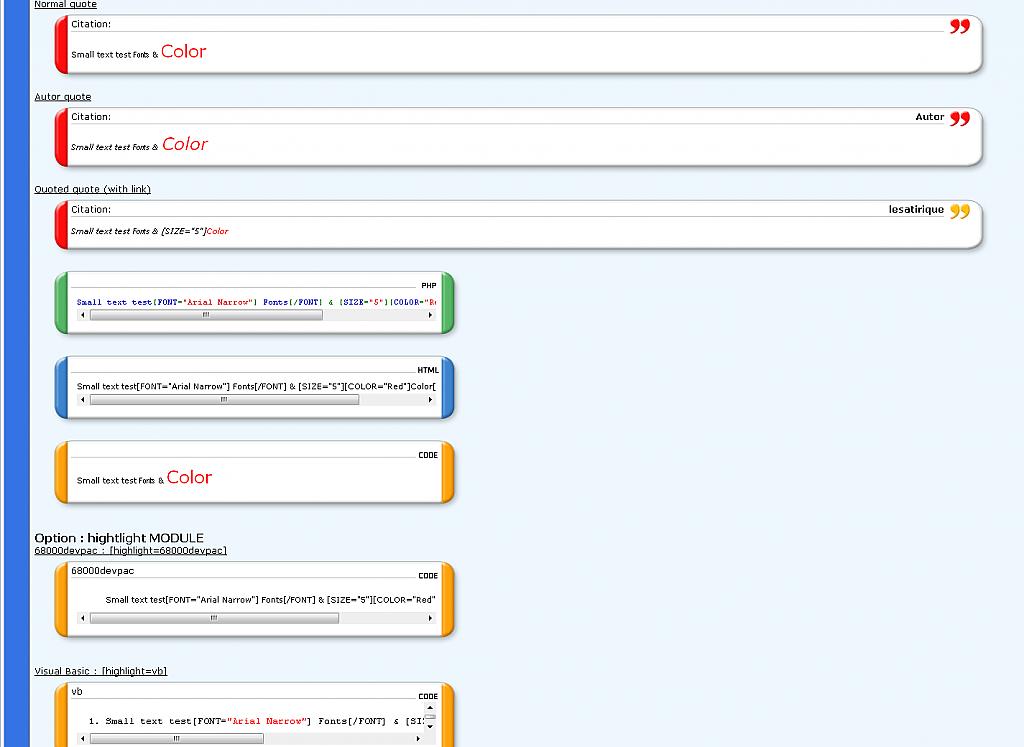Click the "Autor quote" underlined heading
Screen dimensions: 1024x747
coord(62,97)
